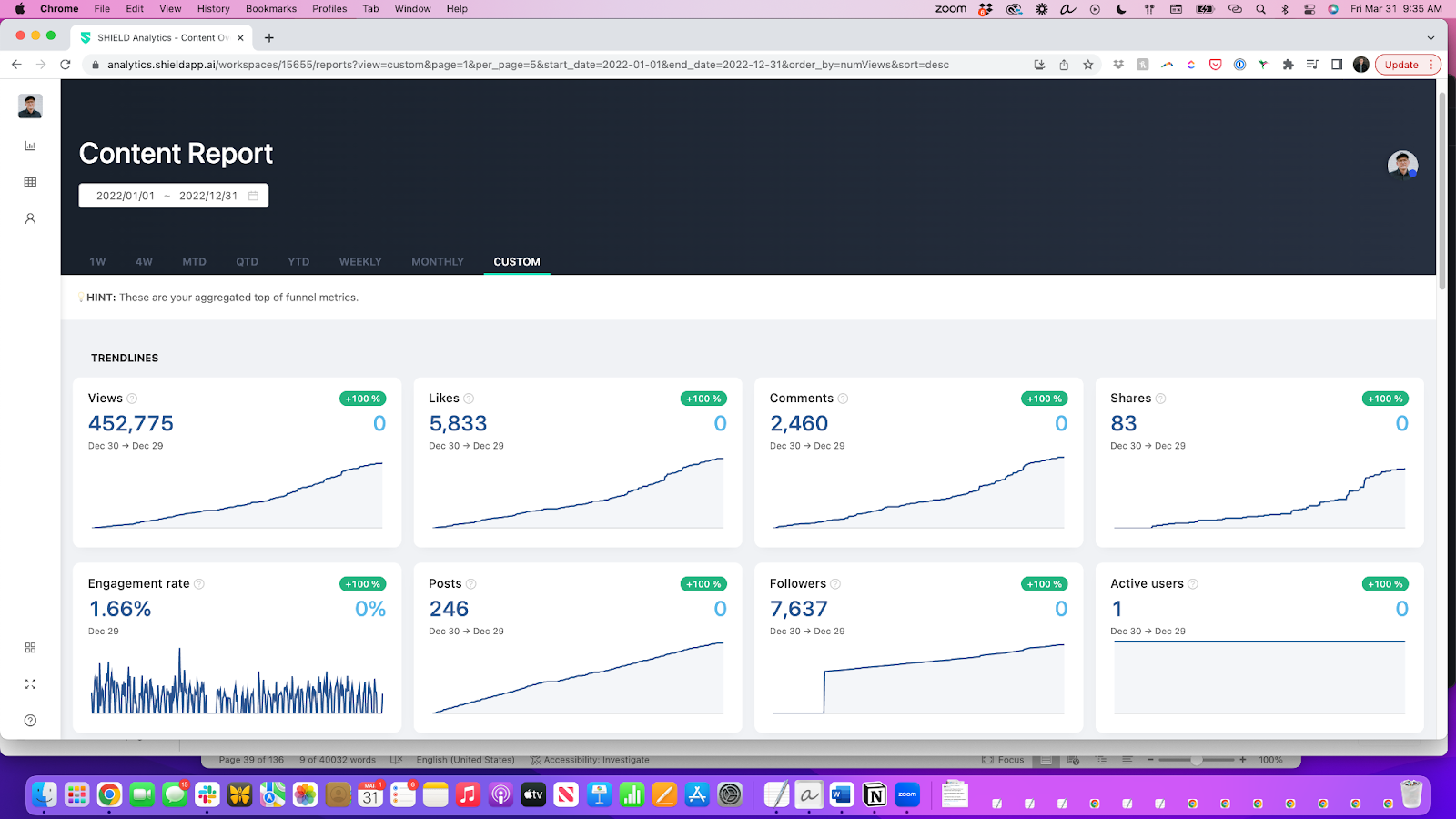Click the start date field 2022/01/01
This screenshot has height=819, width=1456.
click(126, 196)
